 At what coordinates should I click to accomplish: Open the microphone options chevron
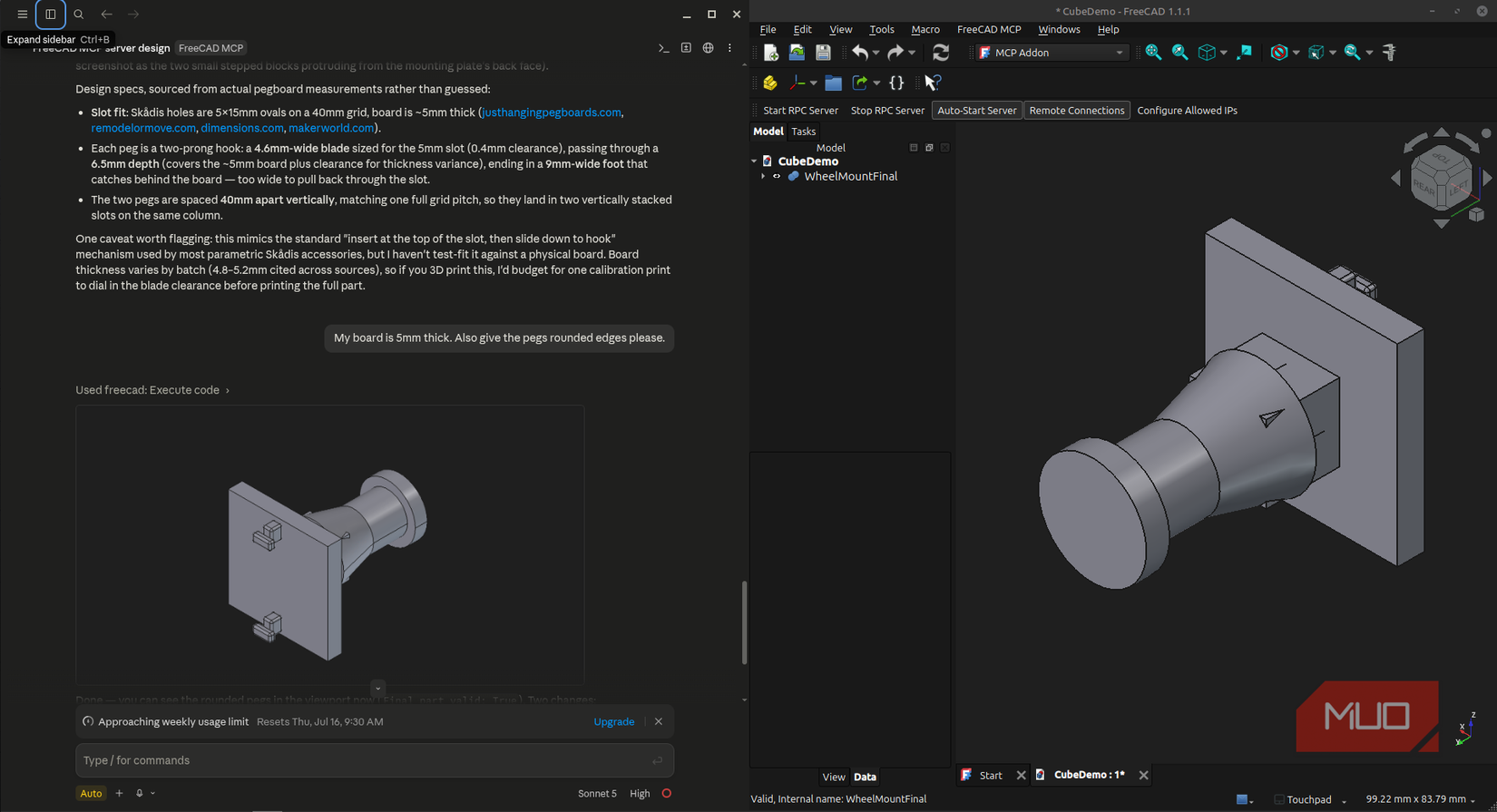coord(153,793)
